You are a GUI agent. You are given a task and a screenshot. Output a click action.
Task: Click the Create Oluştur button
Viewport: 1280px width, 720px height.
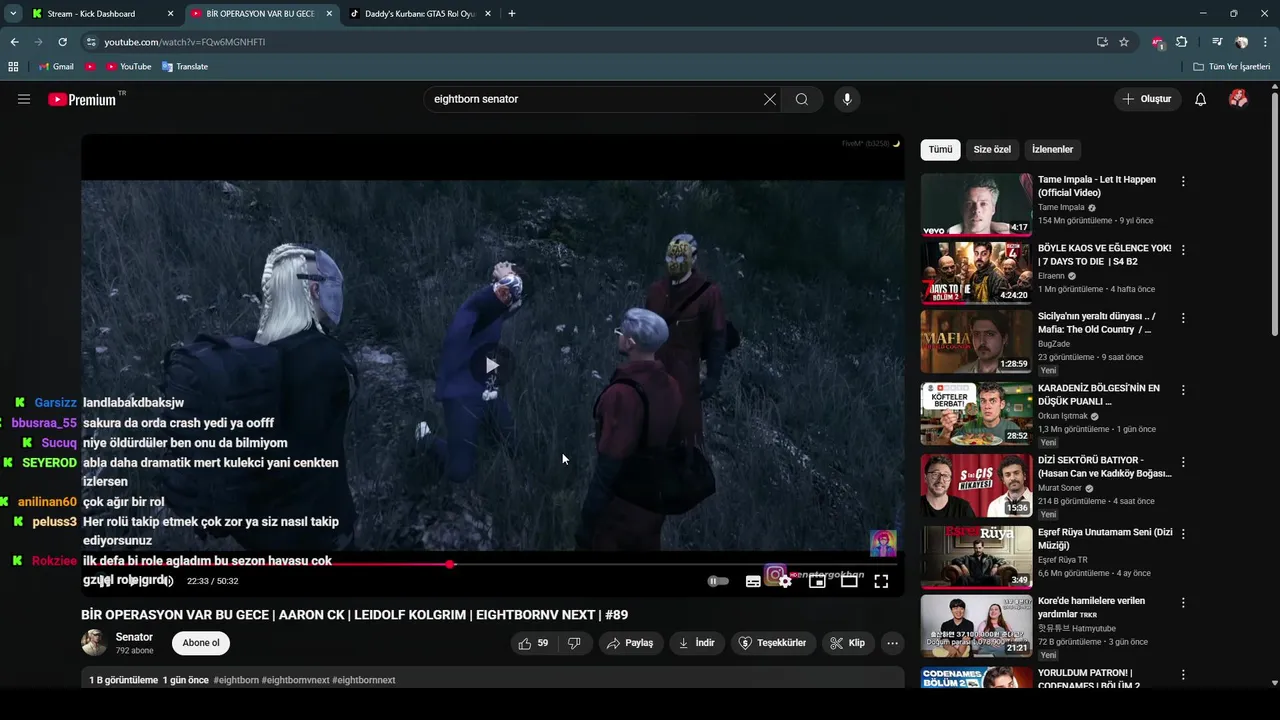[1147, 99]
